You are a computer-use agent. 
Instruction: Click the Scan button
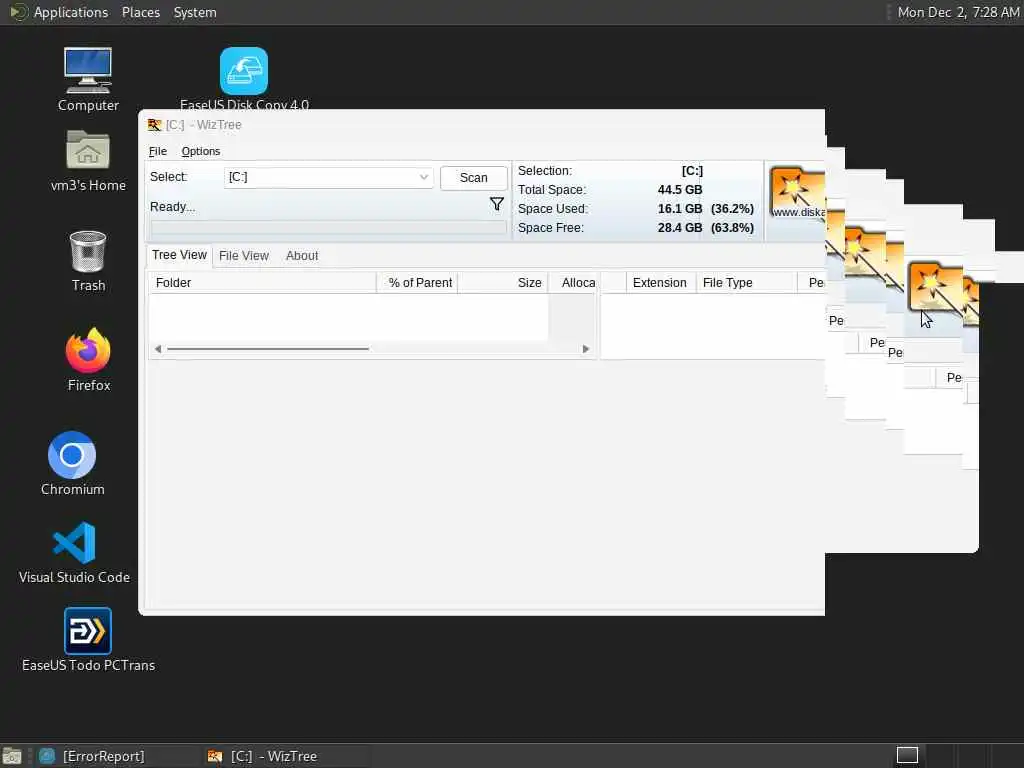click(473, 178)
